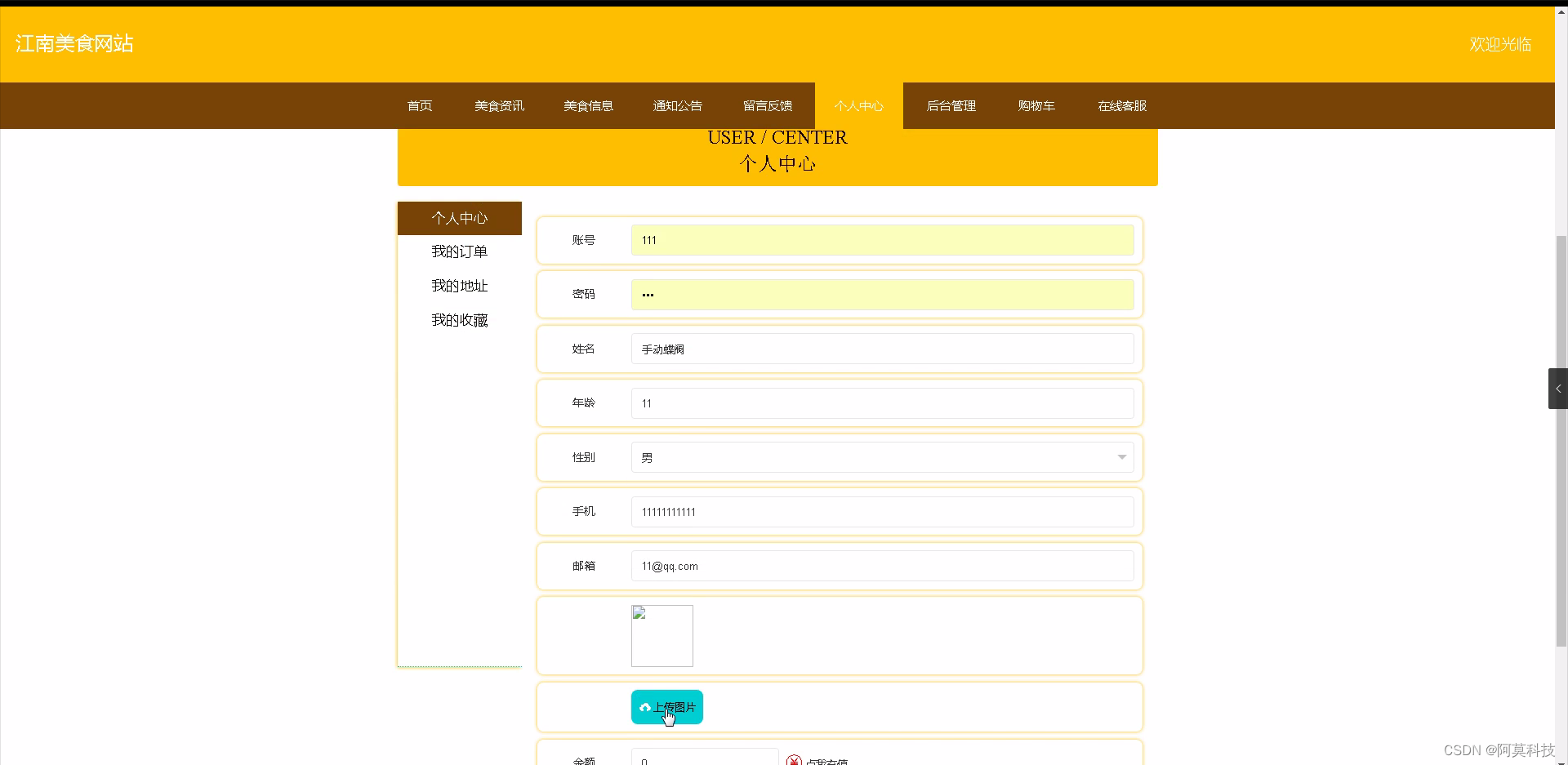This screenshot has height=765, width=1568.
Task: Open 在线客服 from the navigation
Action: pos(1120,105)
